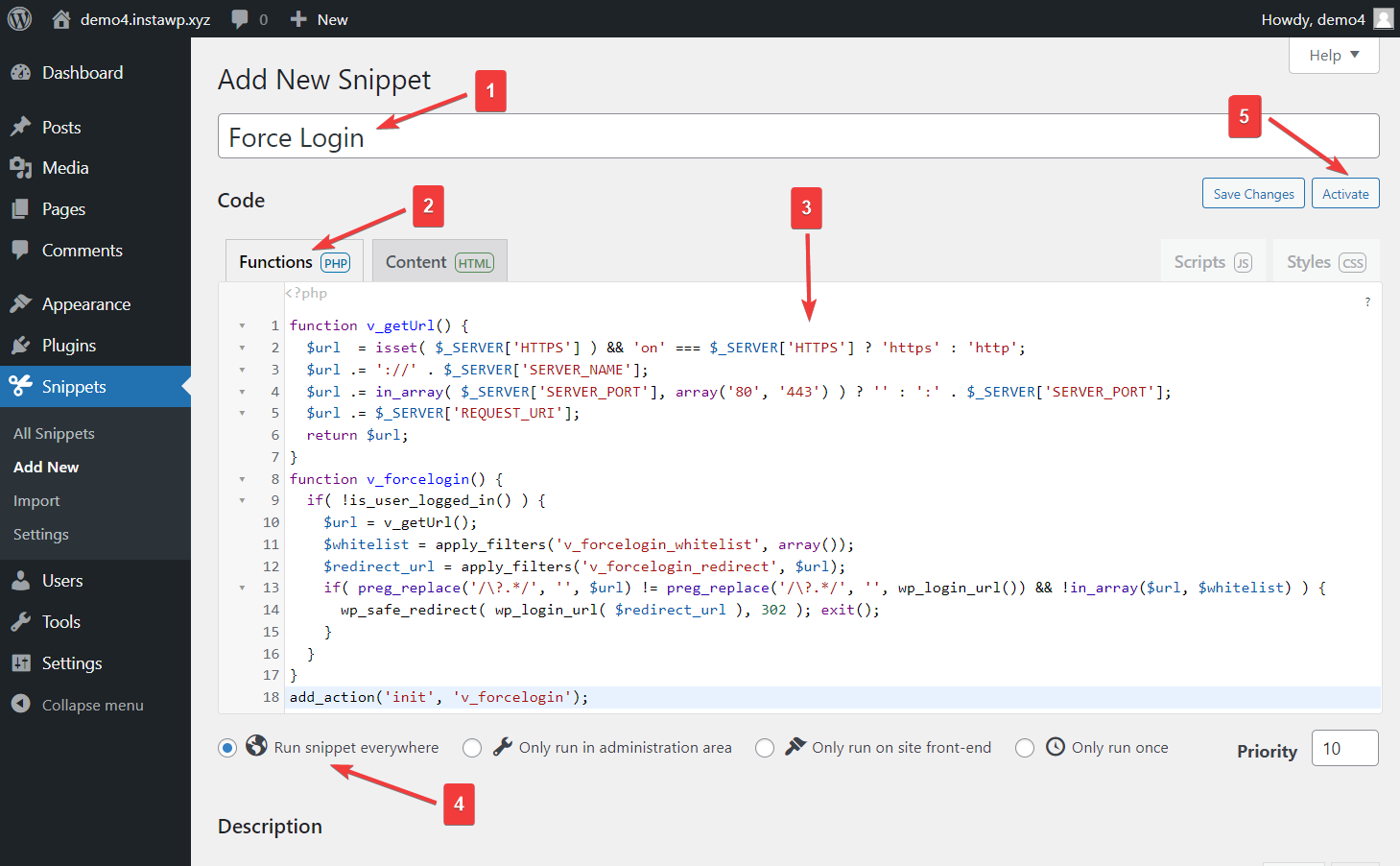Select the Only run in administration area option
This screenshot has height=866, width=1400.
coord(472,747)
